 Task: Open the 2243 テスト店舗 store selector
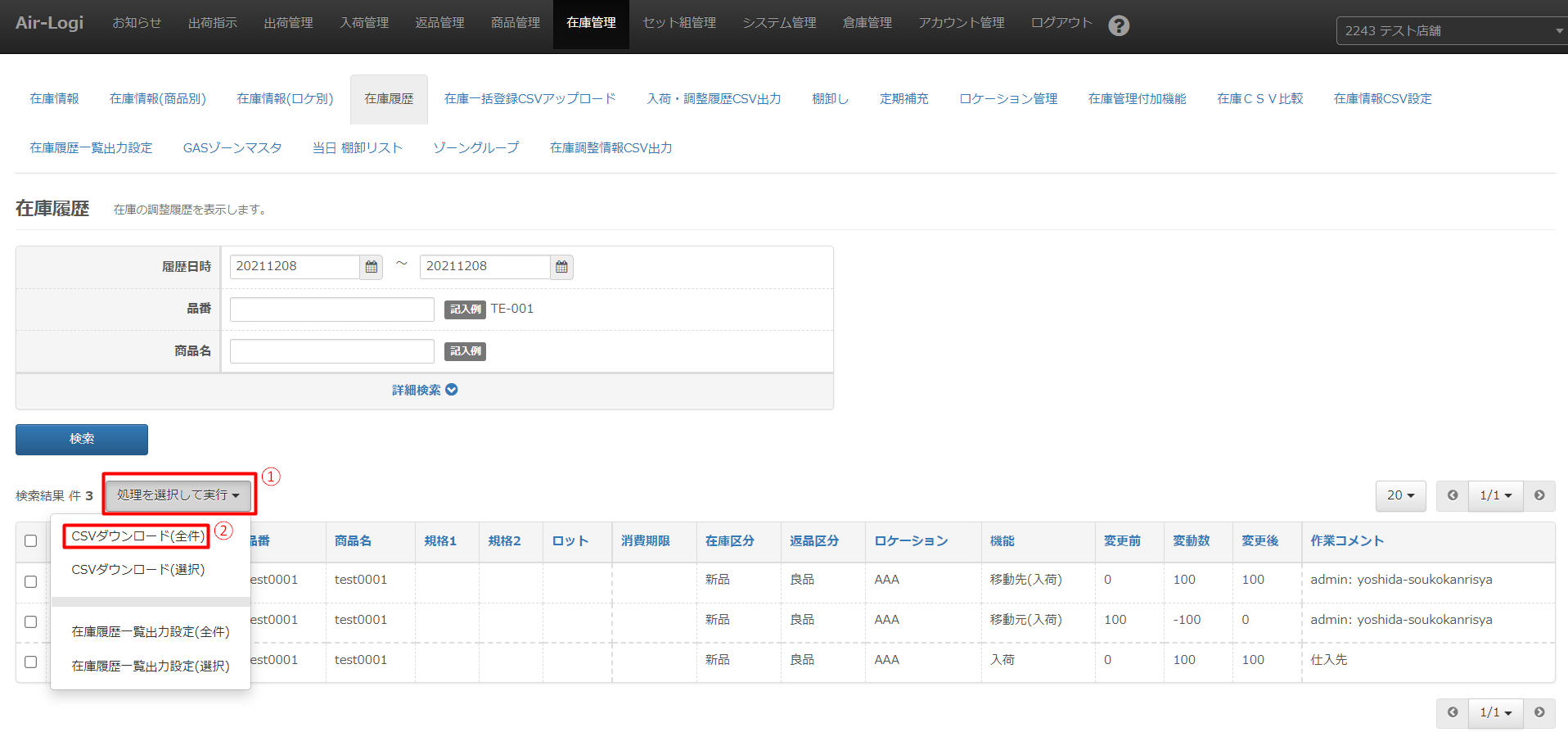[1450, 31]
